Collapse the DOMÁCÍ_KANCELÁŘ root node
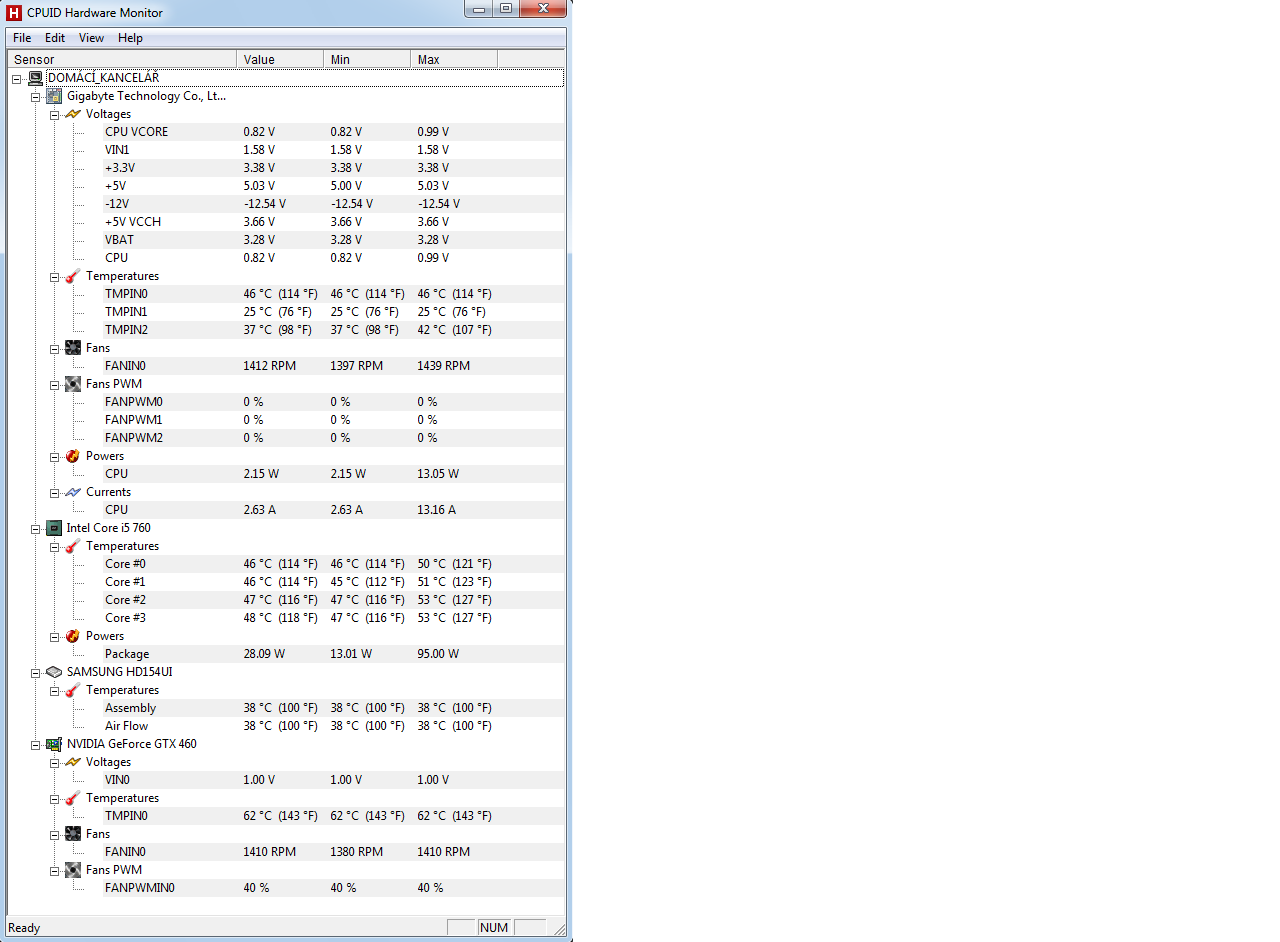This screenshot has width=1280, height=942. pos(17,78)
